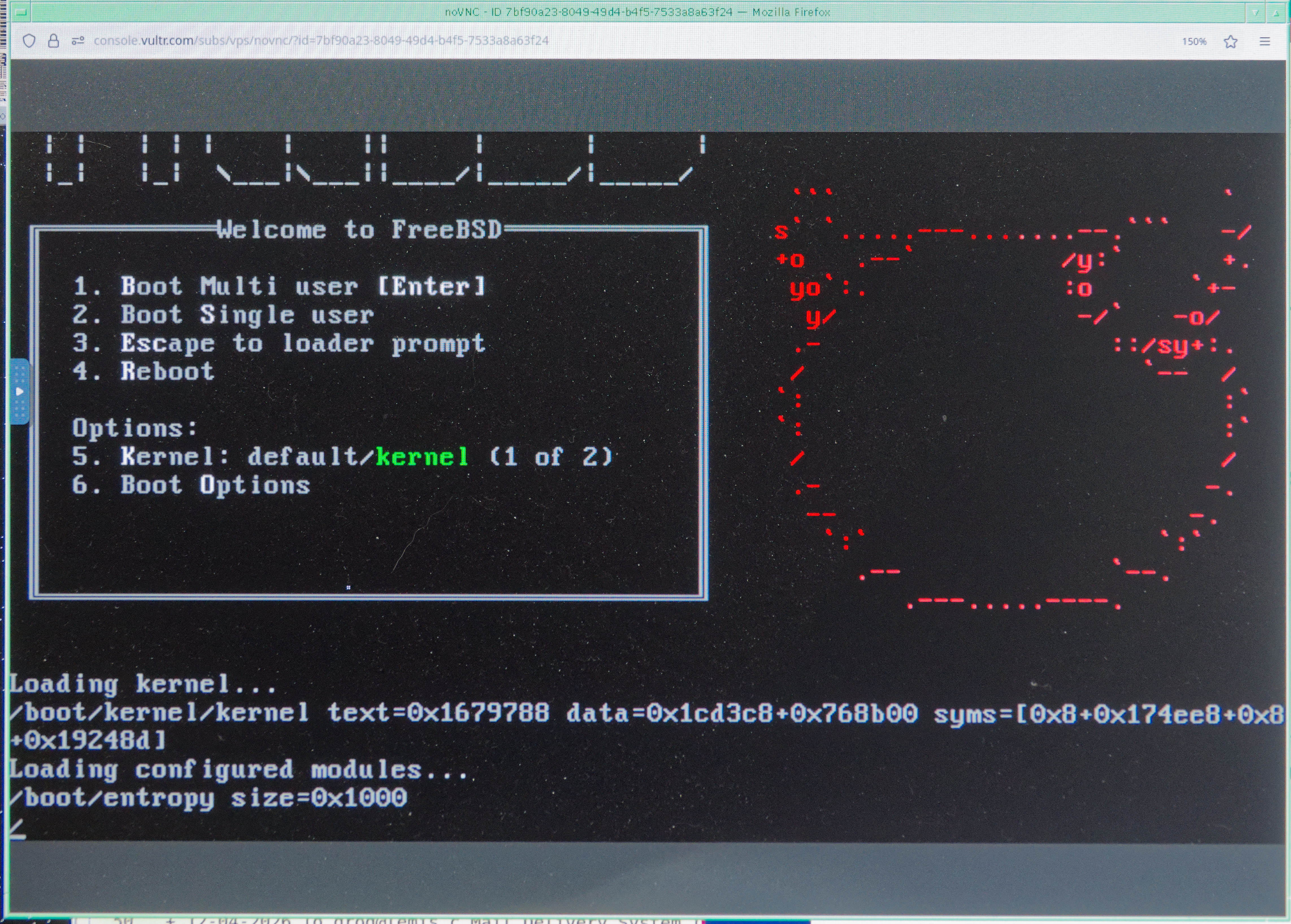Image resolution: width=1291 pixels, height=924 pixels.
Task: Click the 'Loading kernel...' console line
Action: click(143, 684)
